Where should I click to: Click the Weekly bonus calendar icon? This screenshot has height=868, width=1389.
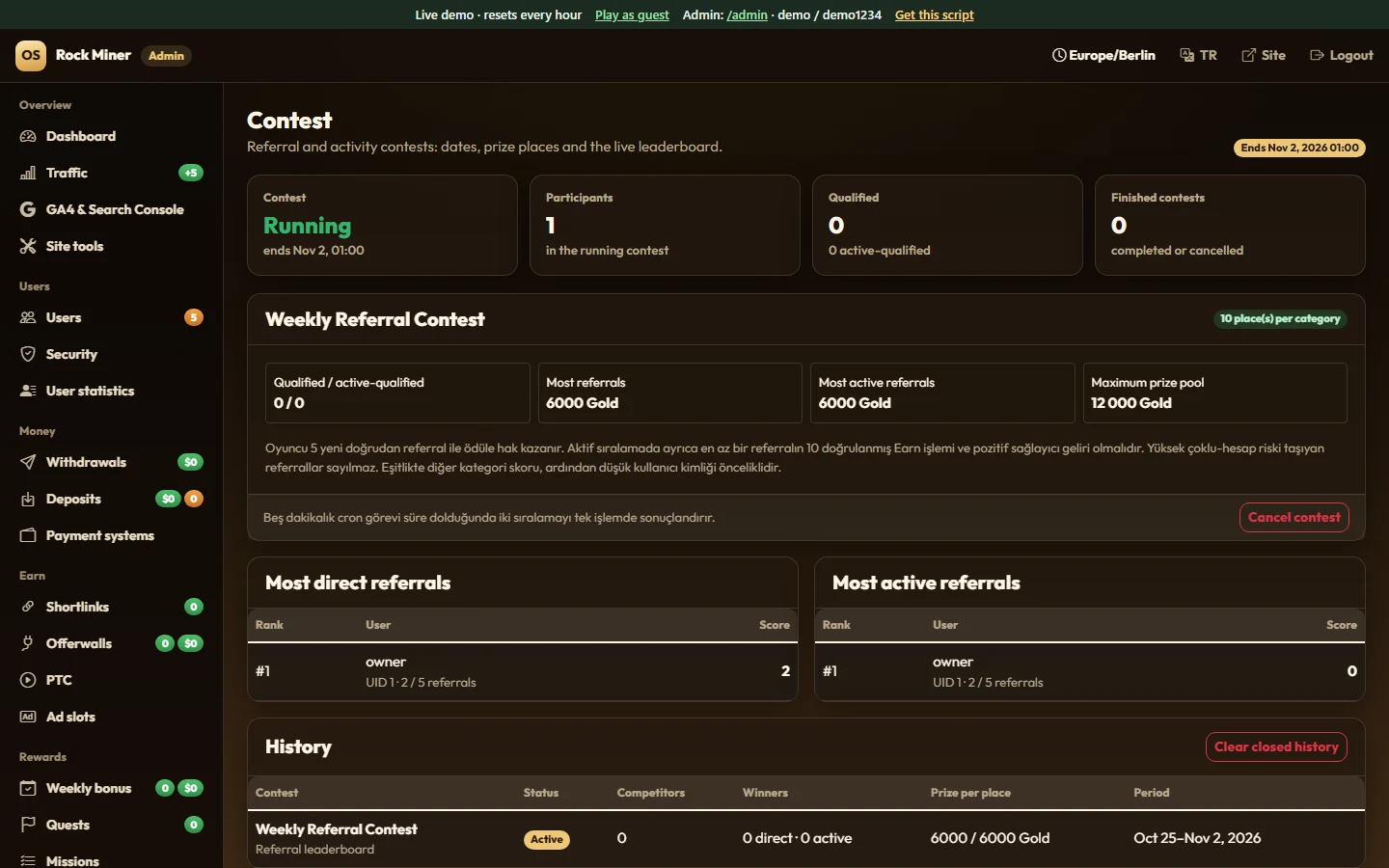click(x=28, y=788)
